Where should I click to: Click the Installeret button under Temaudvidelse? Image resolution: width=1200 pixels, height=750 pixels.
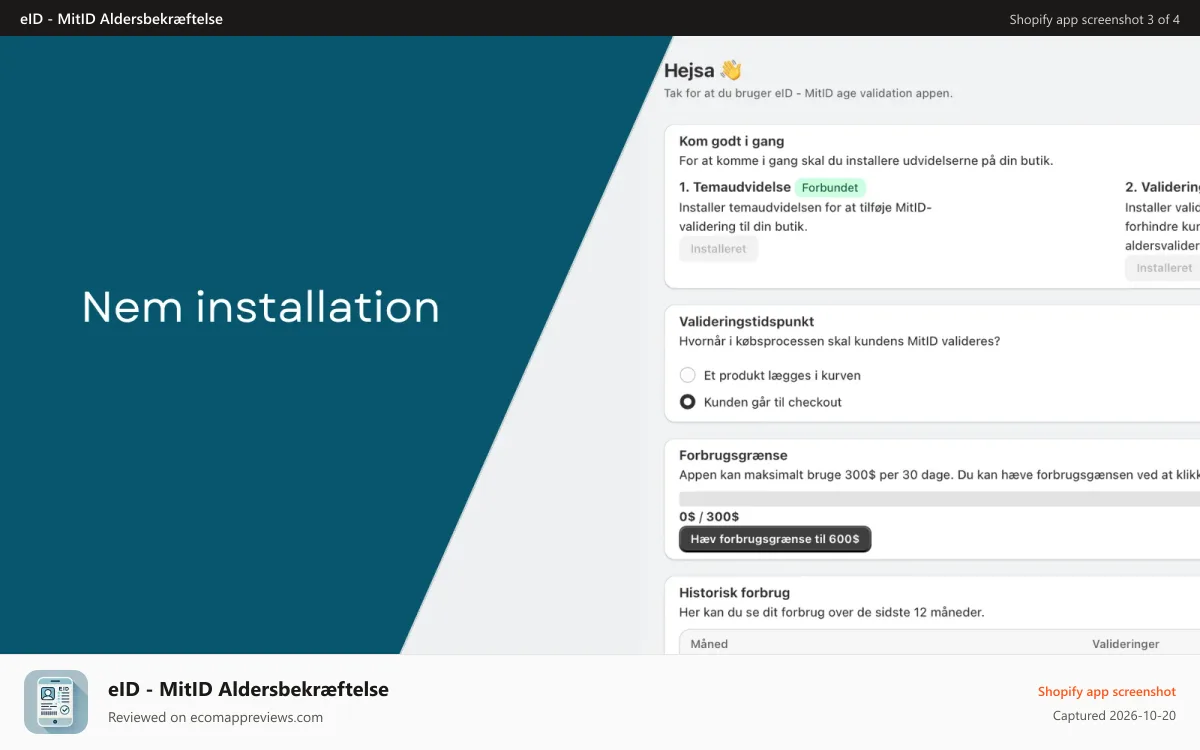point(718,249)
